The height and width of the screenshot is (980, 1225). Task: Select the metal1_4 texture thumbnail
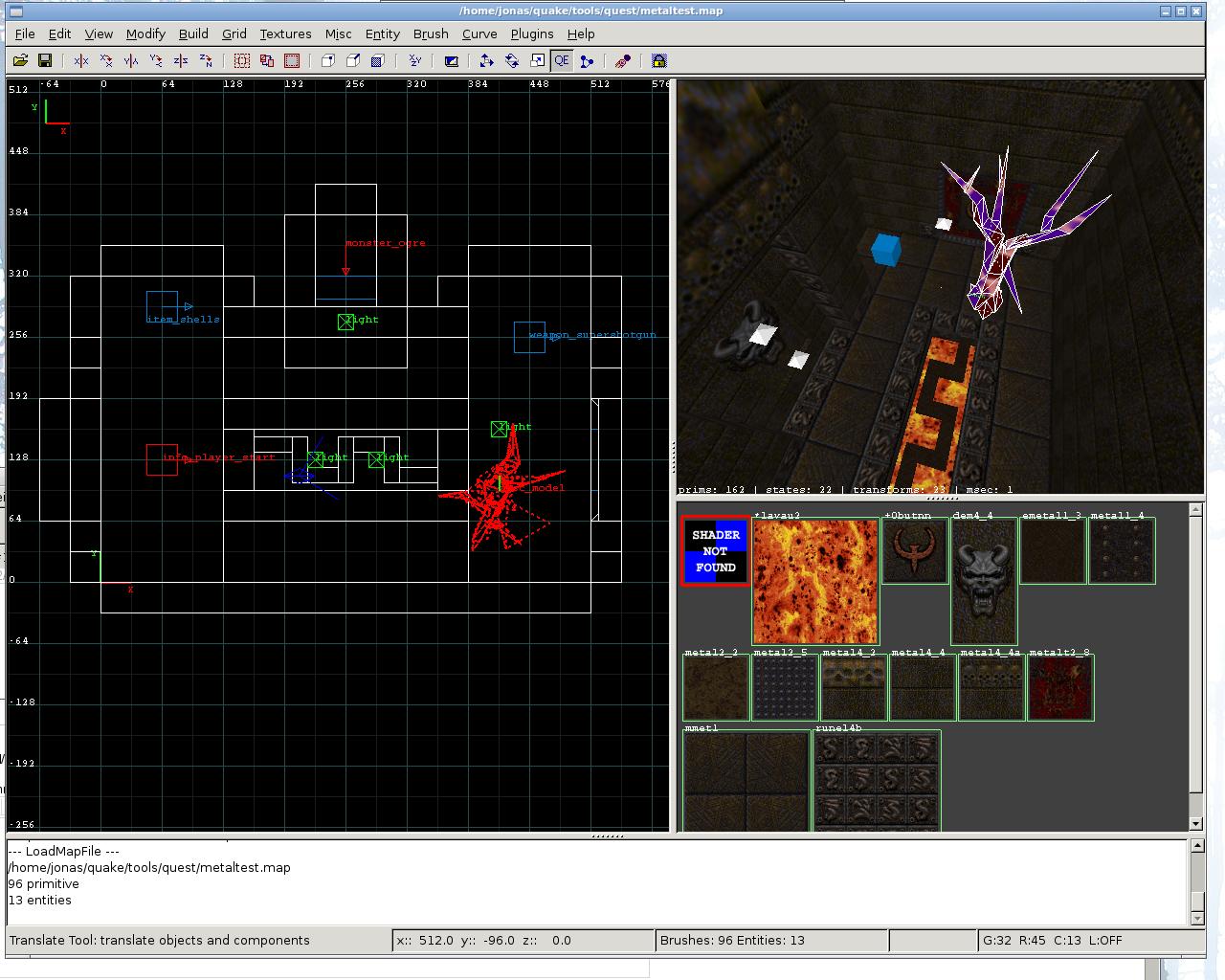click(1122, 551)
